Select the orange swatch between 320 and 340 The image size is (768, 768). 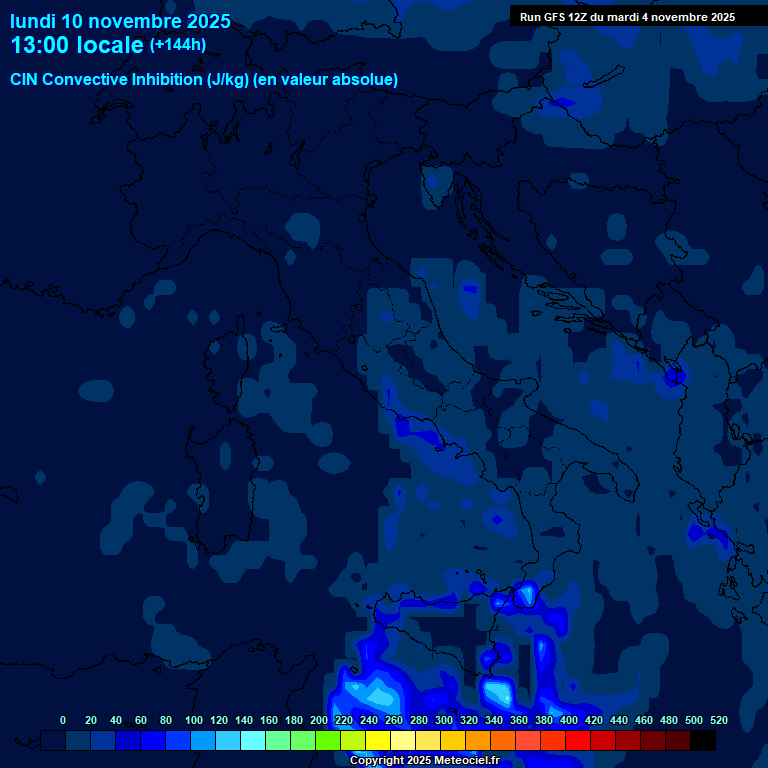[478, 741]
